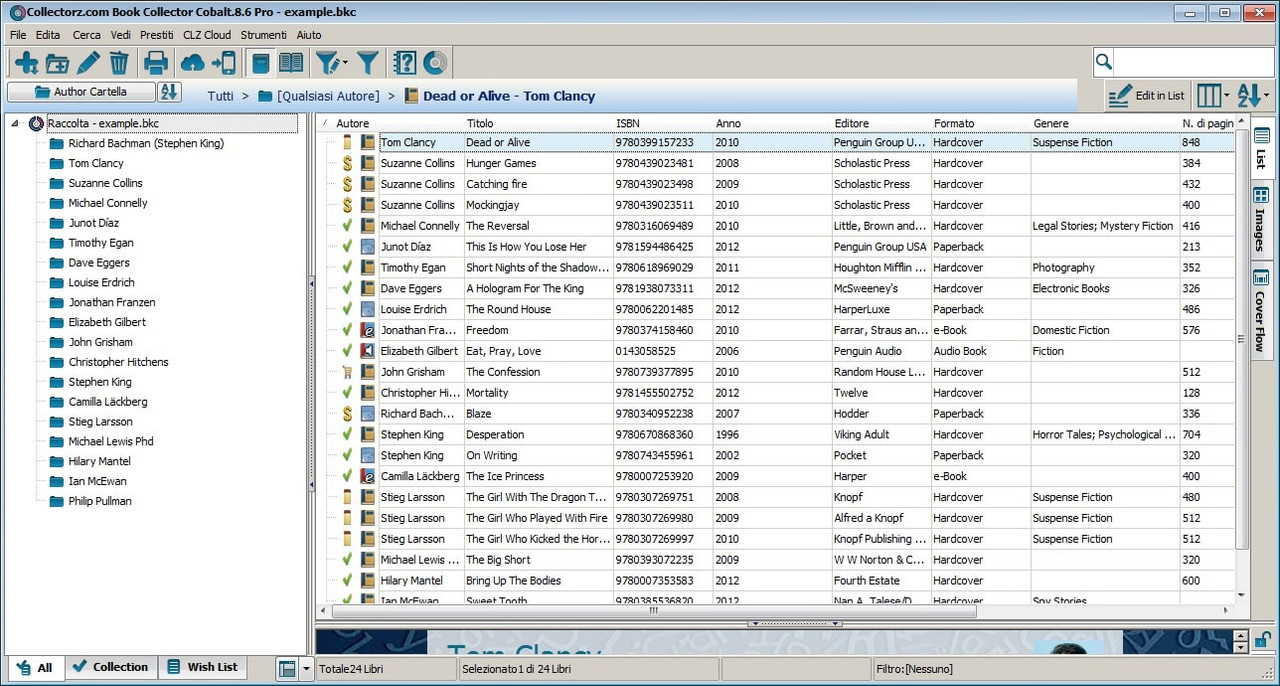Viewport: 1280px width, 686px height.
Task: Click the dollar status icon on Blaze row
Action: [x=347, y=414]
